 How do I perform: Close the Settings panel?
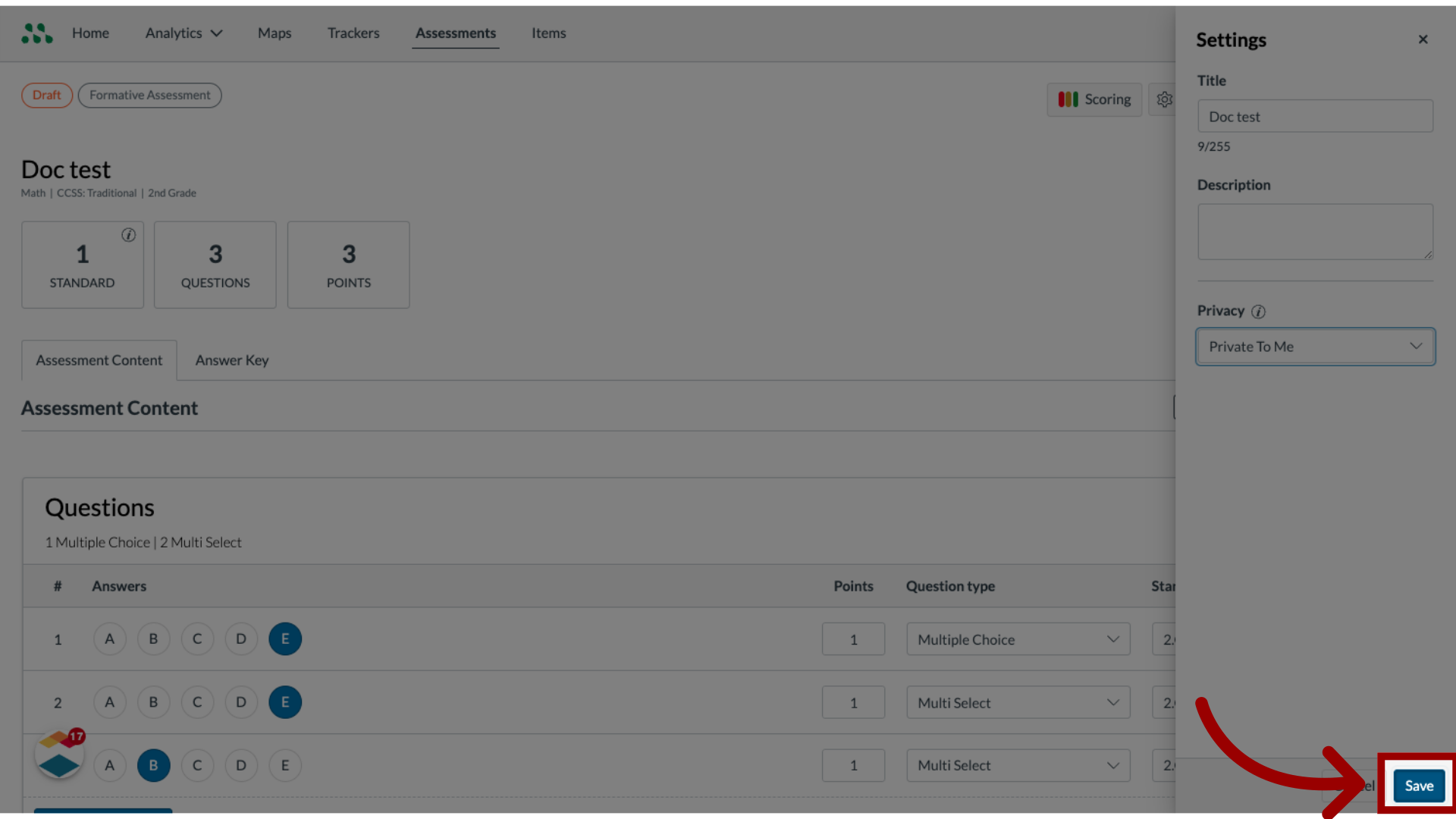point(1423,39)
